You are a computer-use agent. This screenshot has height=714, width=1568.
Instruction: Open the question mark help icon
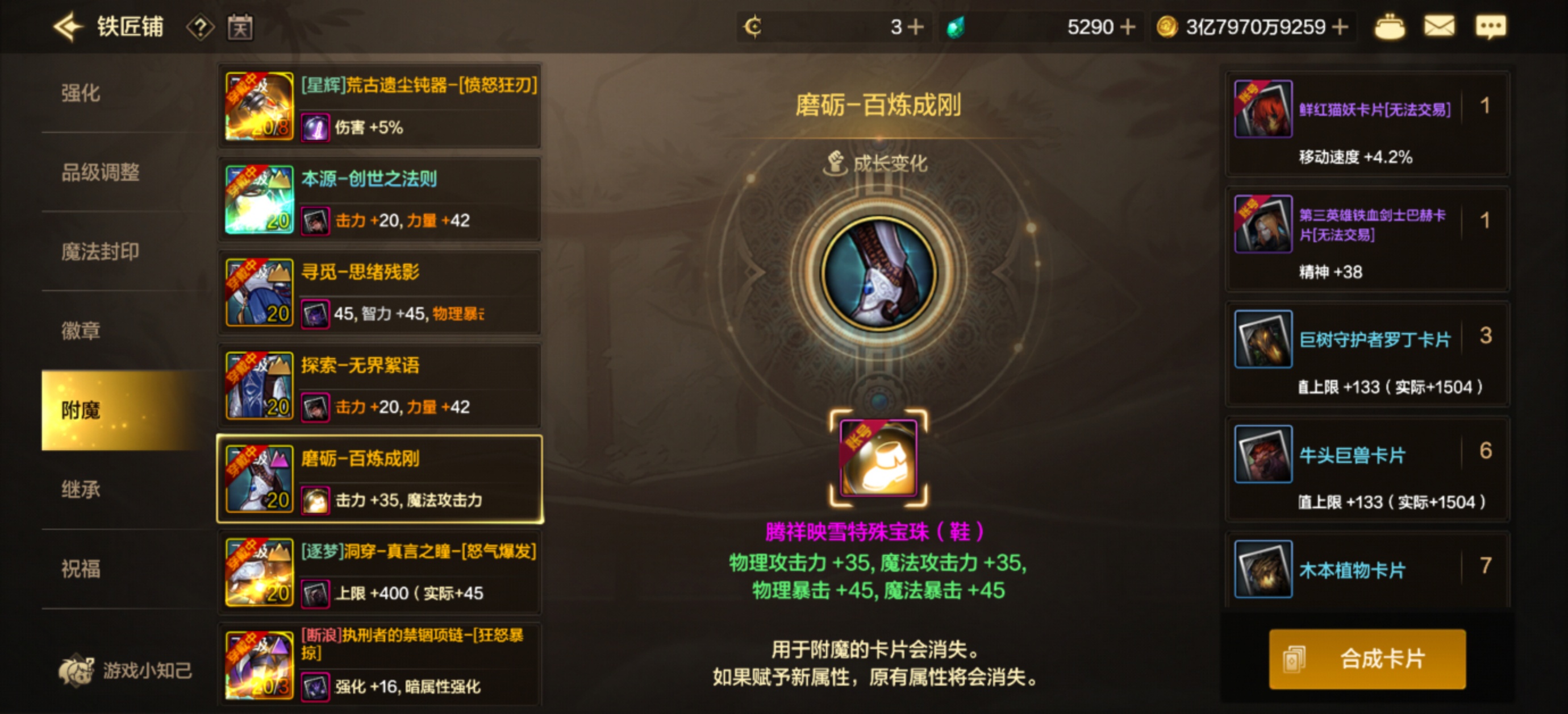click(x=199, y=27)
